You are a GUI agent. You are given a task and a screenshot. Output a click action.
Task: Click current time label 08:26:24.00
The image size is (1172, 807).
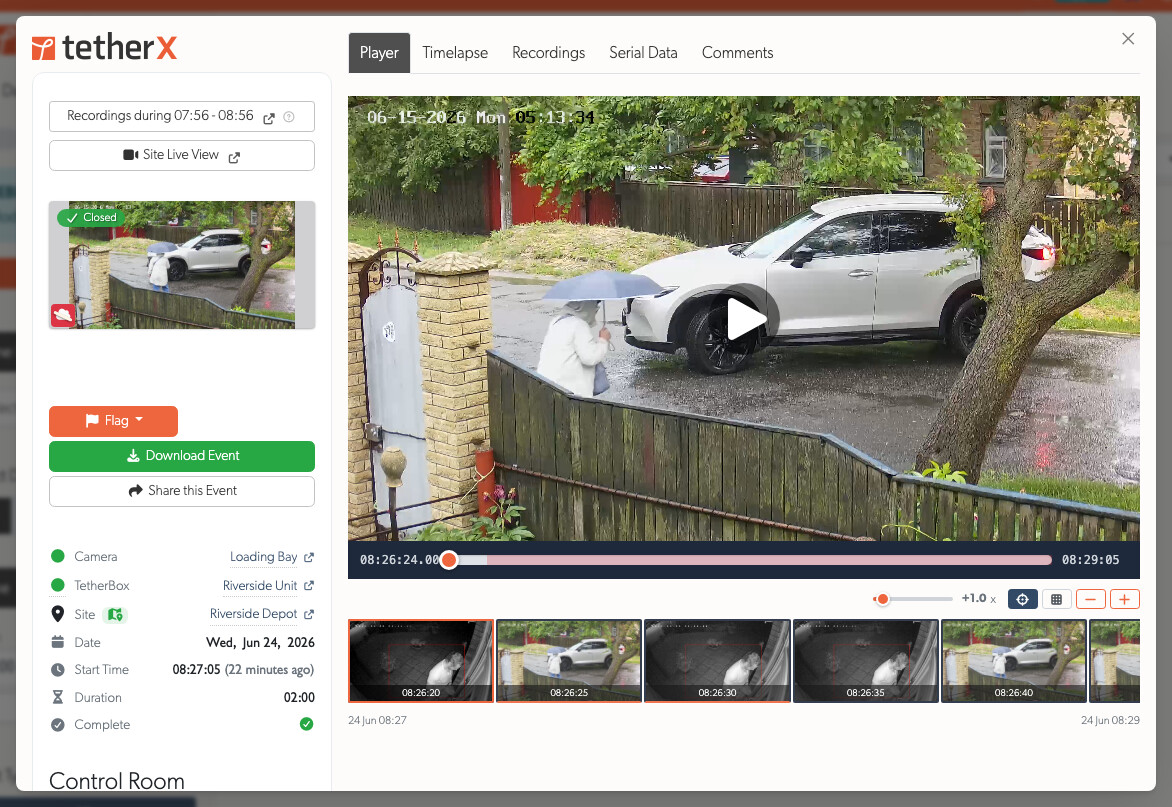(x=399, y=560)
